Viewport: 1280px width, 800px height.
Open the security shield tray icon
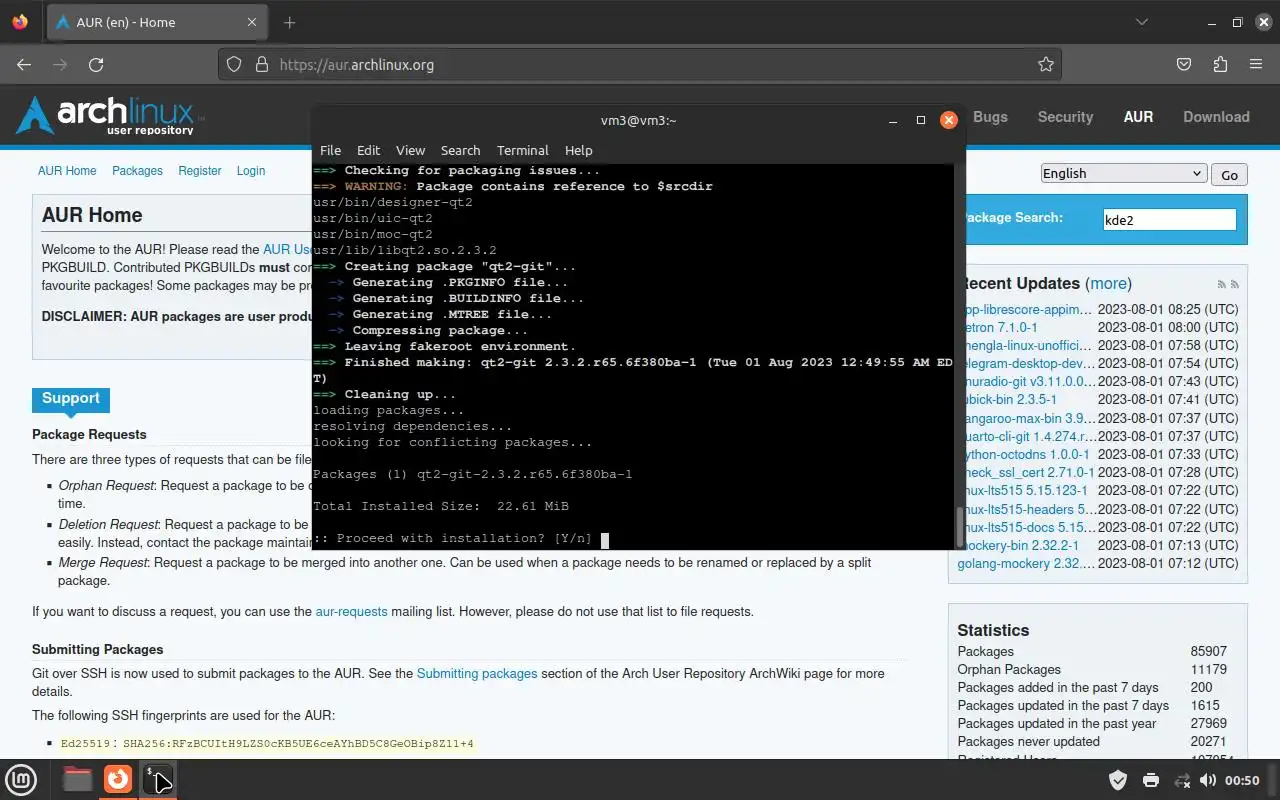pos(1118,780)
